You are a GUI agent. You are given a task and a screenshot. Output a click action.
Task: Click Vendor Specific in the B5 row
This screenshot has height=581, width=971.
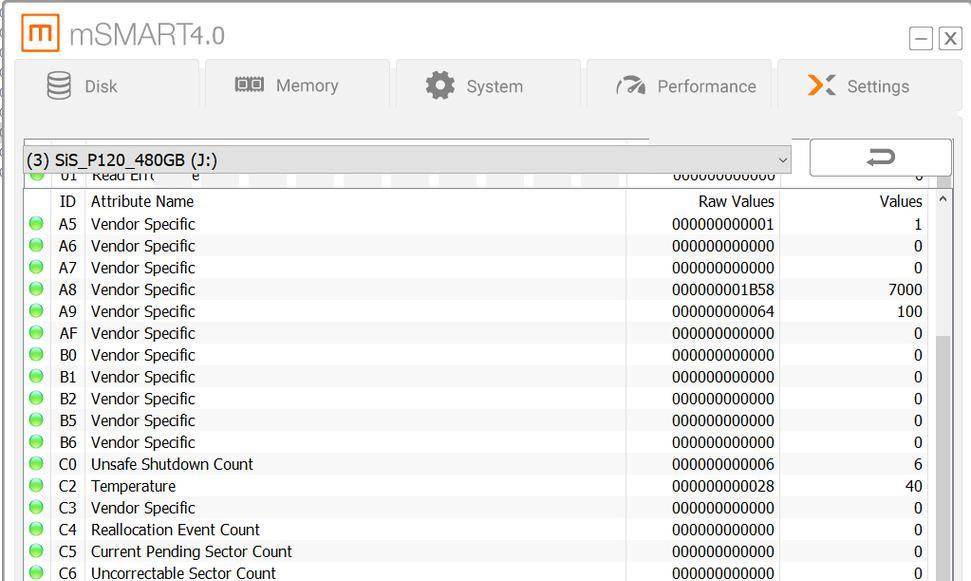(x=143, y=421)
